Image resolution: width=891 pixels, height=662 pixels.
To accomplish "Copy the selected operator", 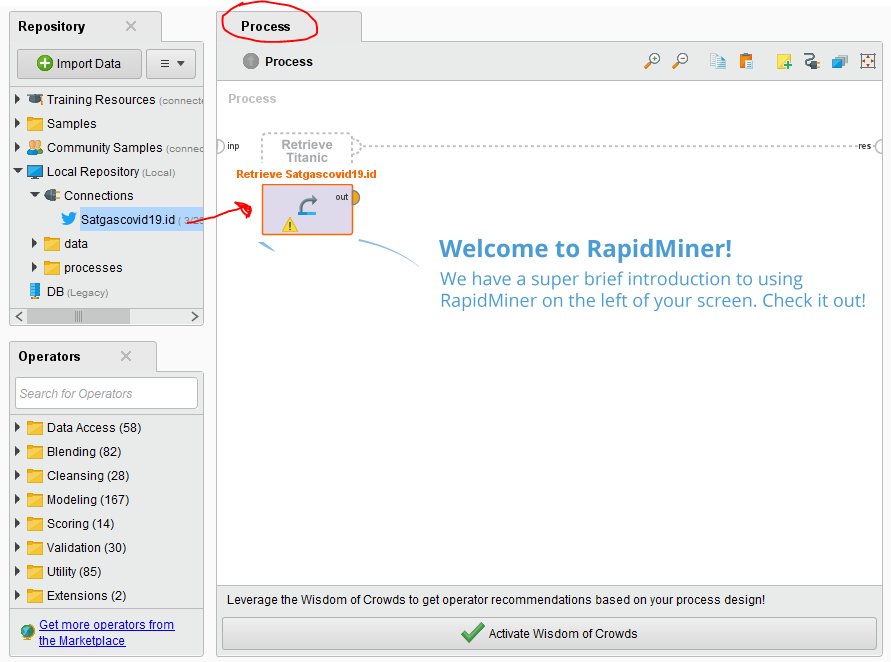I will [x=717, y=61].
